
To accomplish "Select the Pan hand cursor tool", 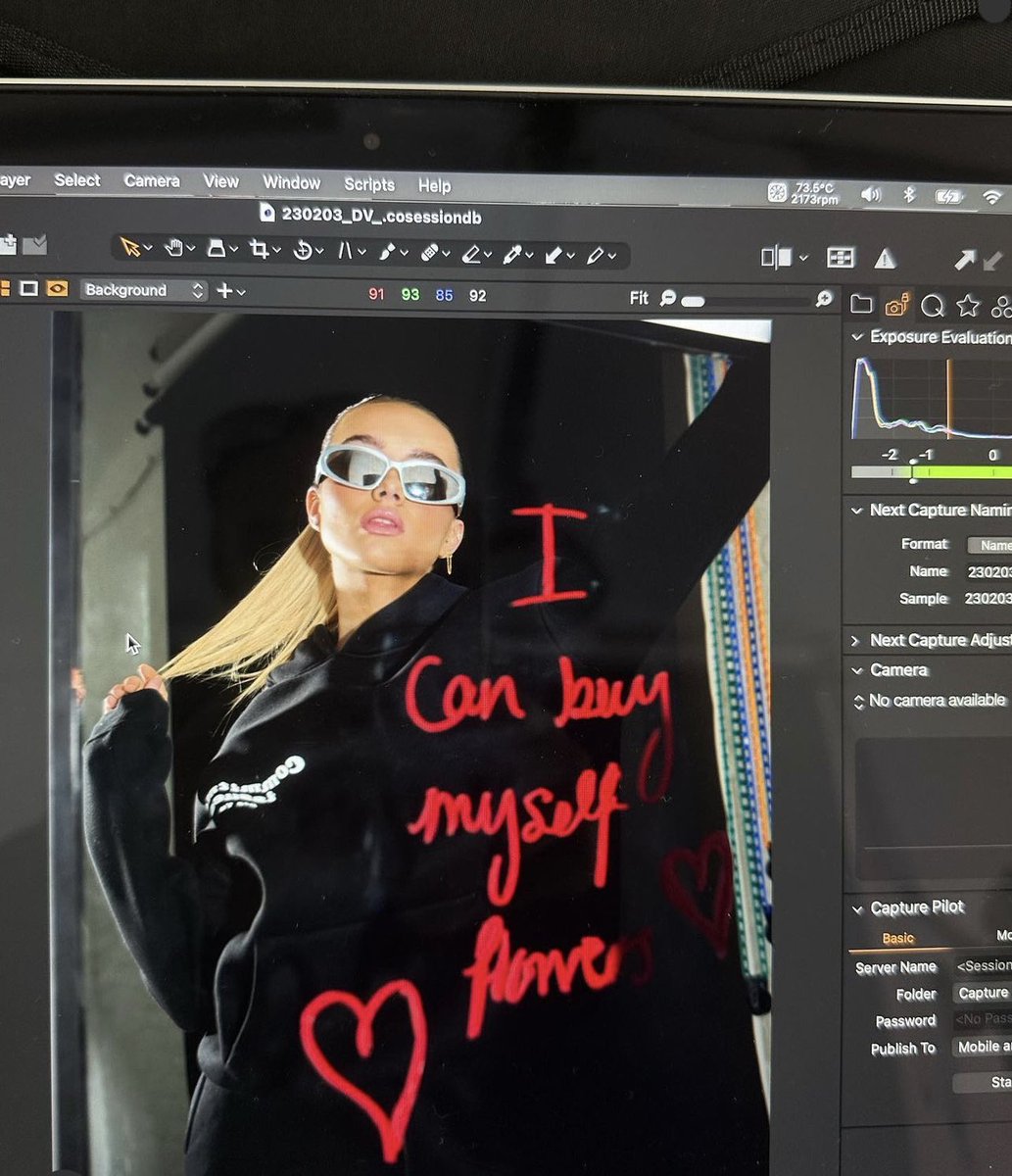I will 174,248.
